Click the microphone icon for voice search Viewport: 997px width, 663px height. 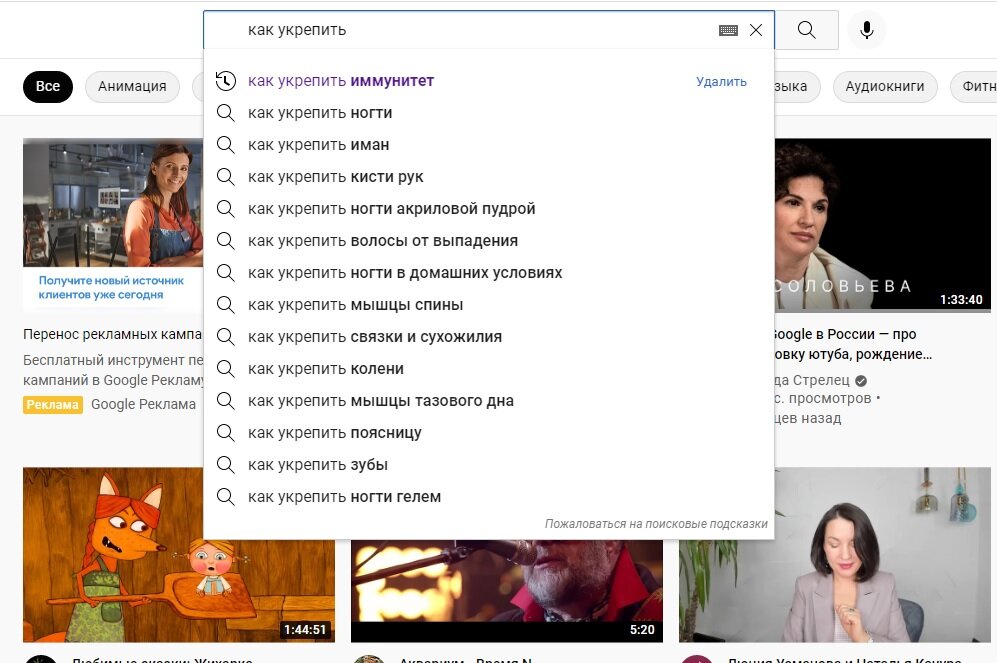point(866,30)
